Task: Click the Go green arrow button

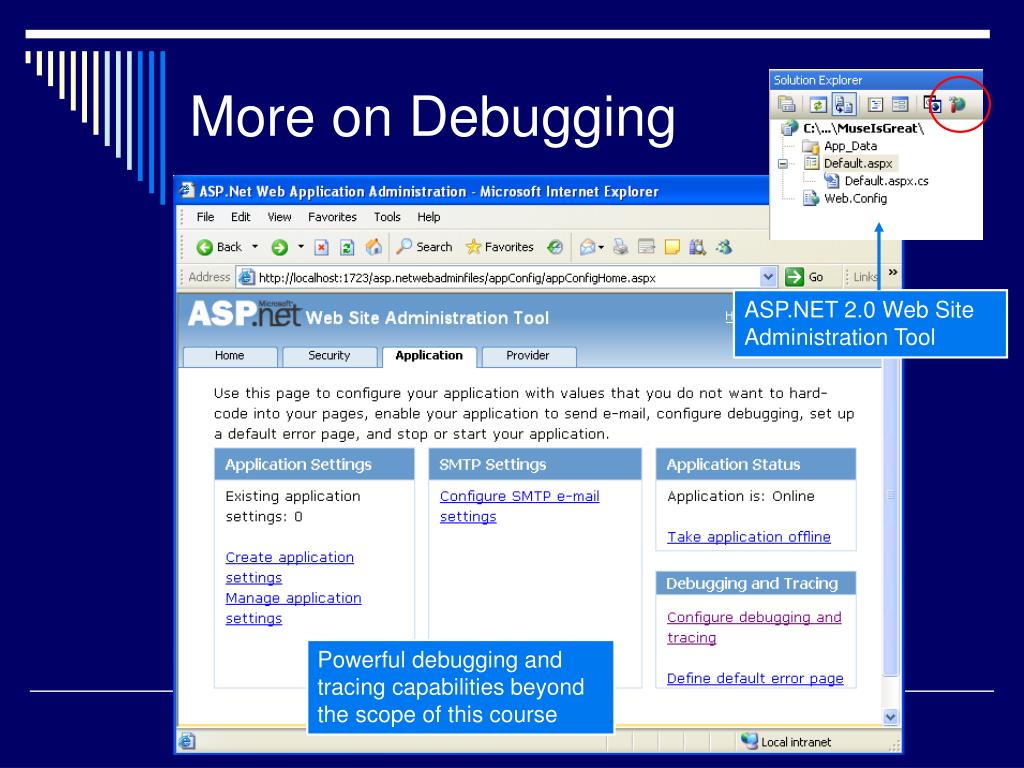Action: click(804, 277)
